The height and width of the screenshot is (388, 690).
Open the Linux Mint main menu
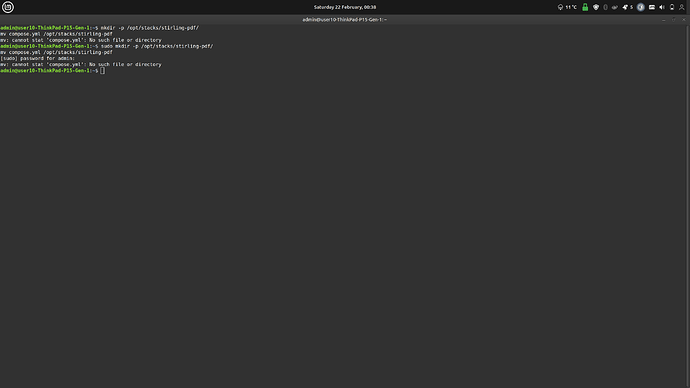tap(7, 7)
